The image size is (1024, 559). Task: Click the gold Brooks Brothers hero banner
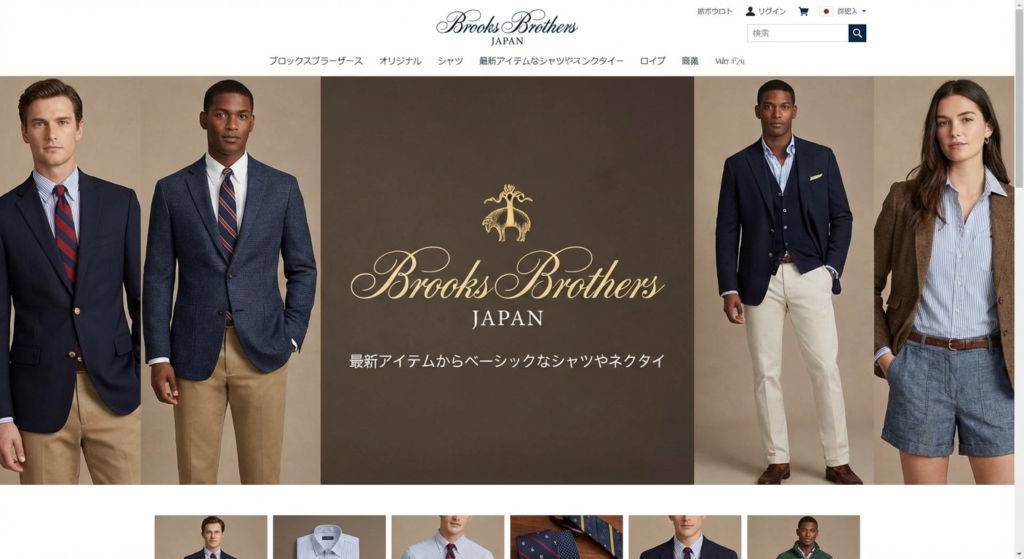click(x=507, y=281)
